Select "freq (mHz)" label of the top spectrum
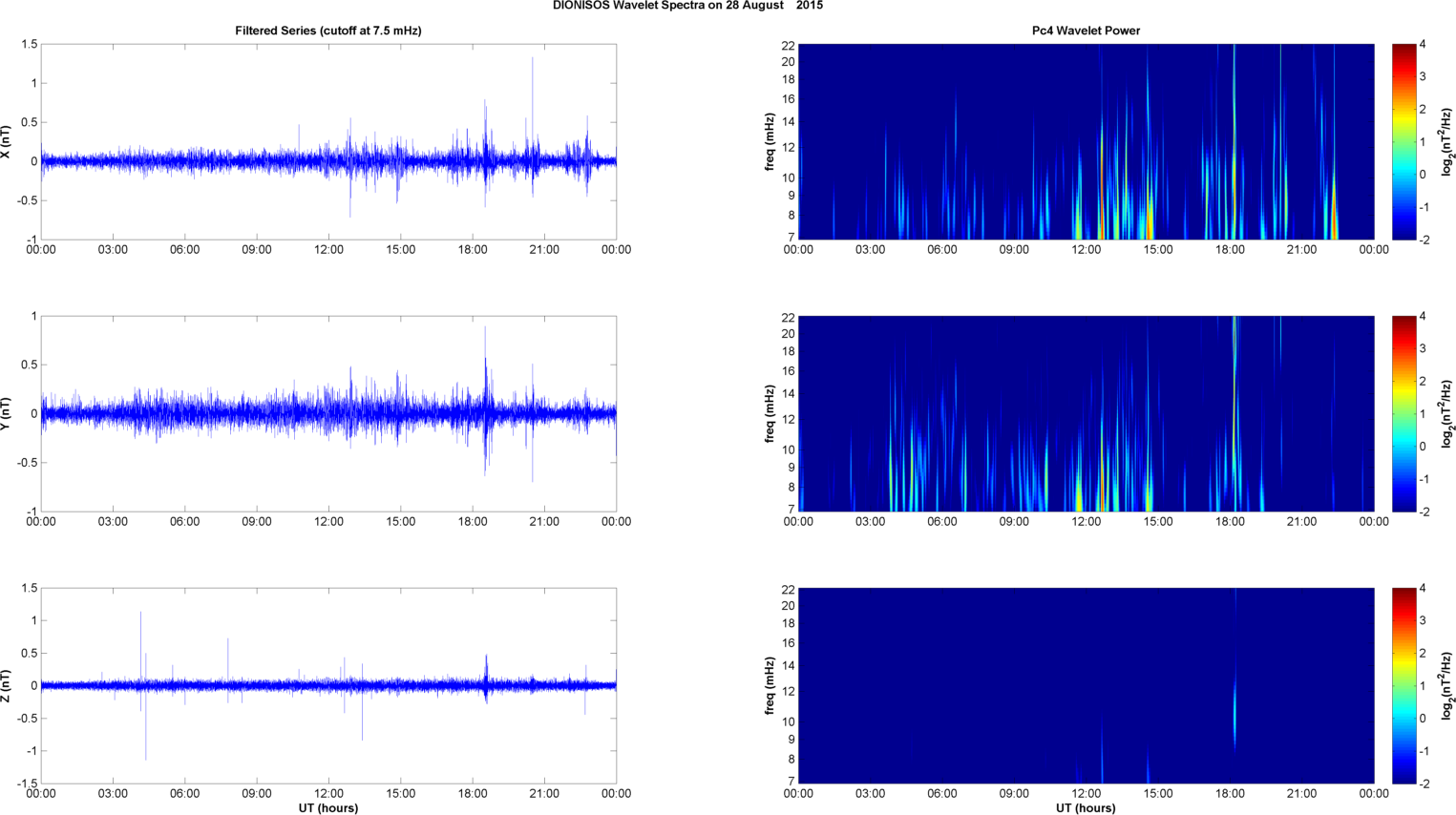1456x815 pixels. 770,141
